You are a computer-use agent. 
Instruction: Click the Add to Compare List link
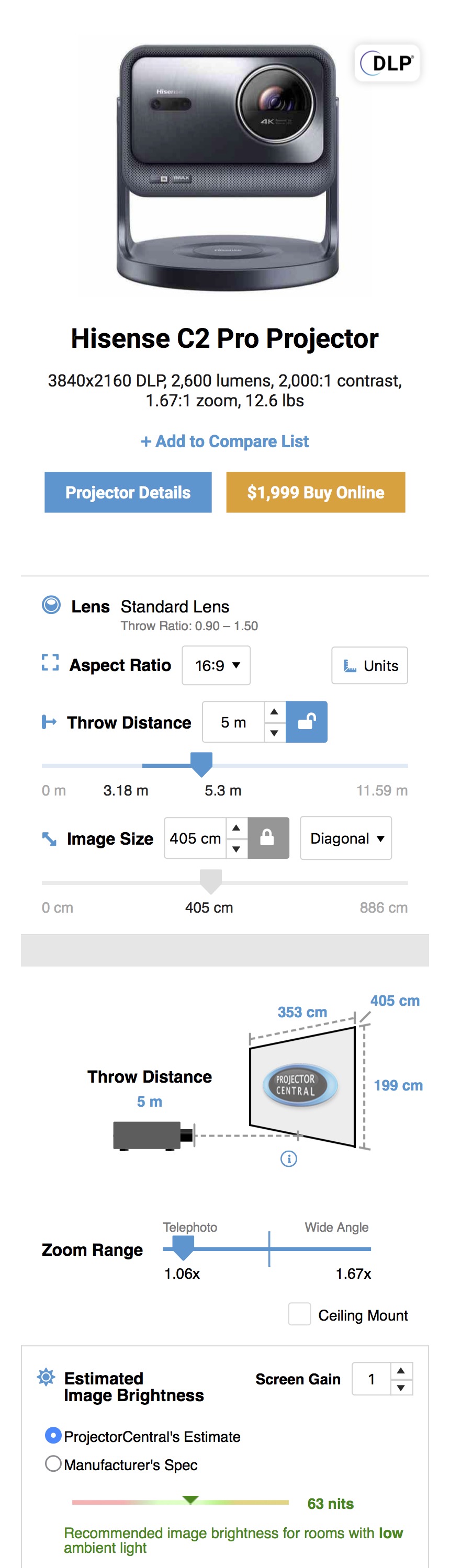(x=224, y=441)
